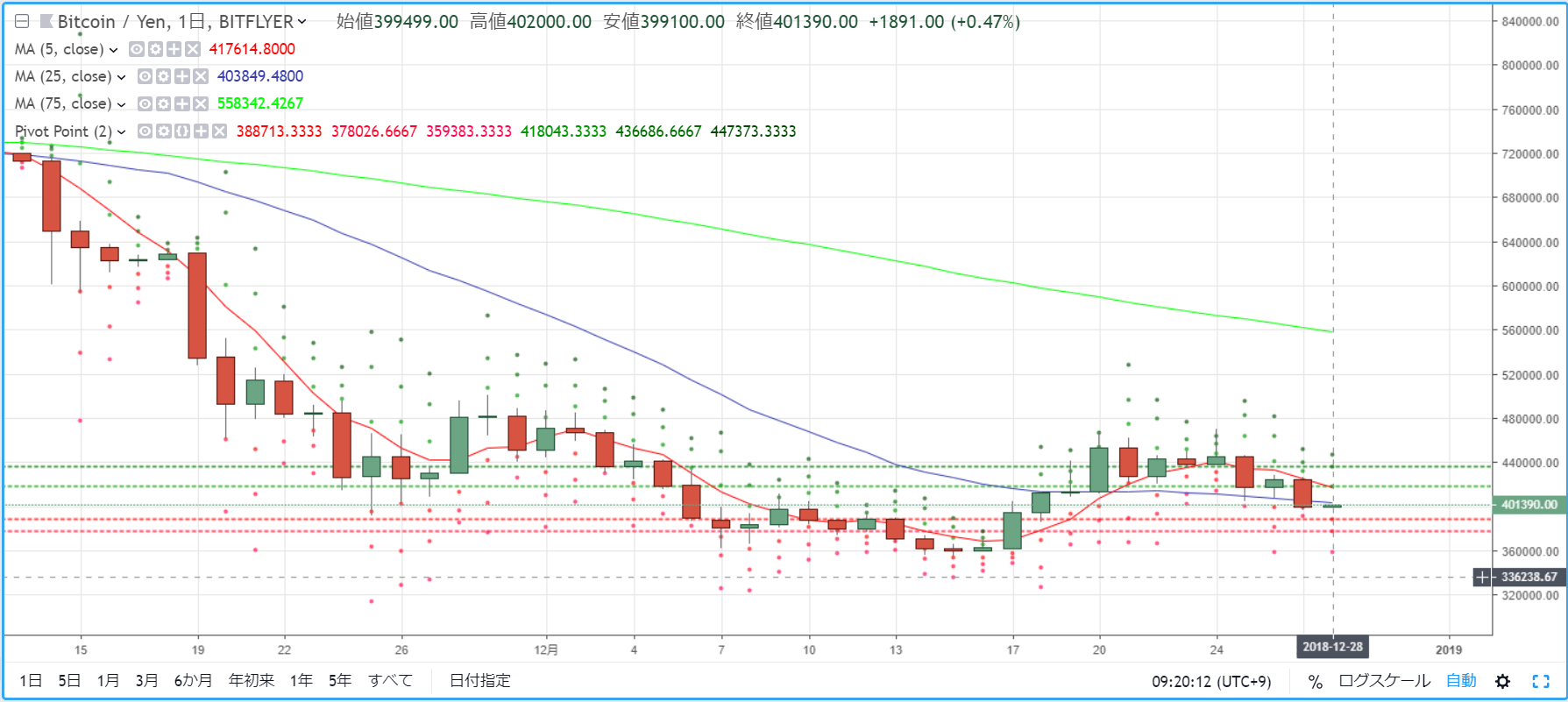This screenshot has height=702, width=1568.
Task: Open Pivot Point source code braces icon
Action: (182, 131)
